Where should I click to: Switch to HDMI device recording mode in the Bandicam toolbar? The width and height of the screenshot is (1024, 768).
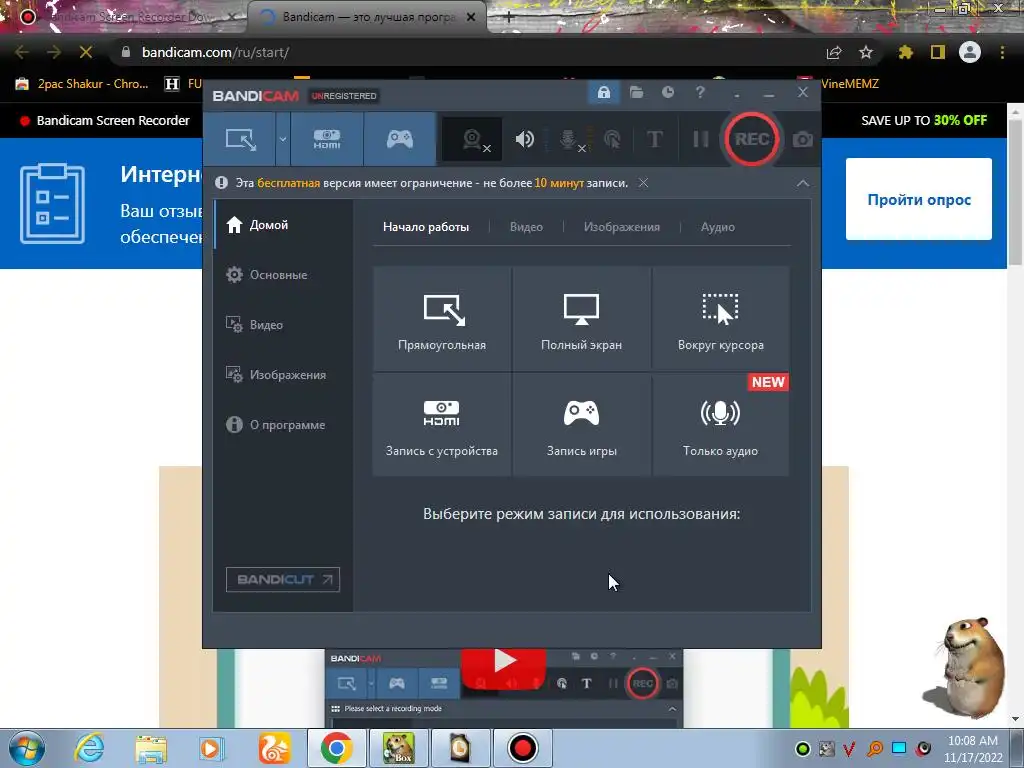click(327, 139)
